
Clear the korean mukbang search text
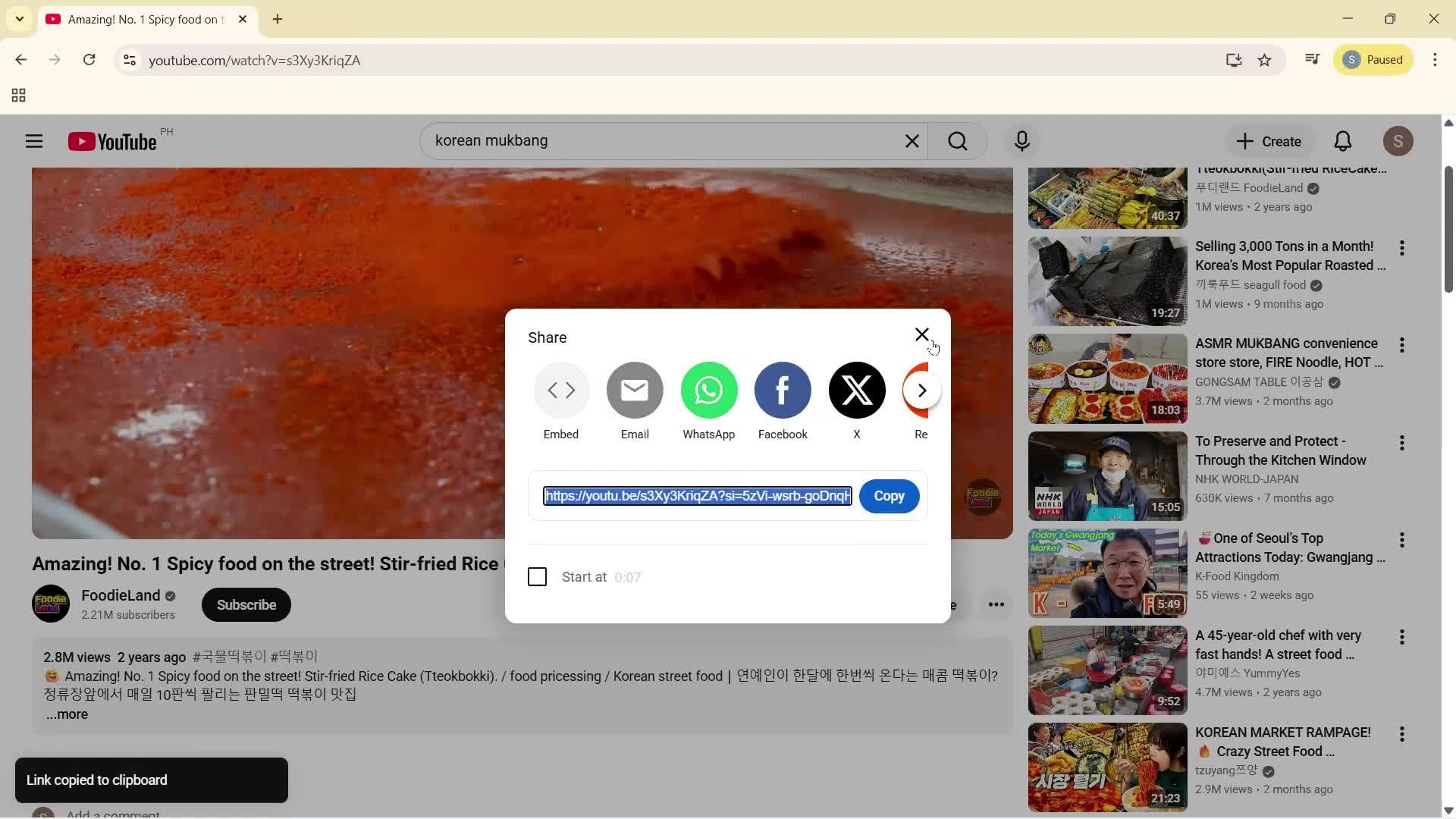[912, 140]
